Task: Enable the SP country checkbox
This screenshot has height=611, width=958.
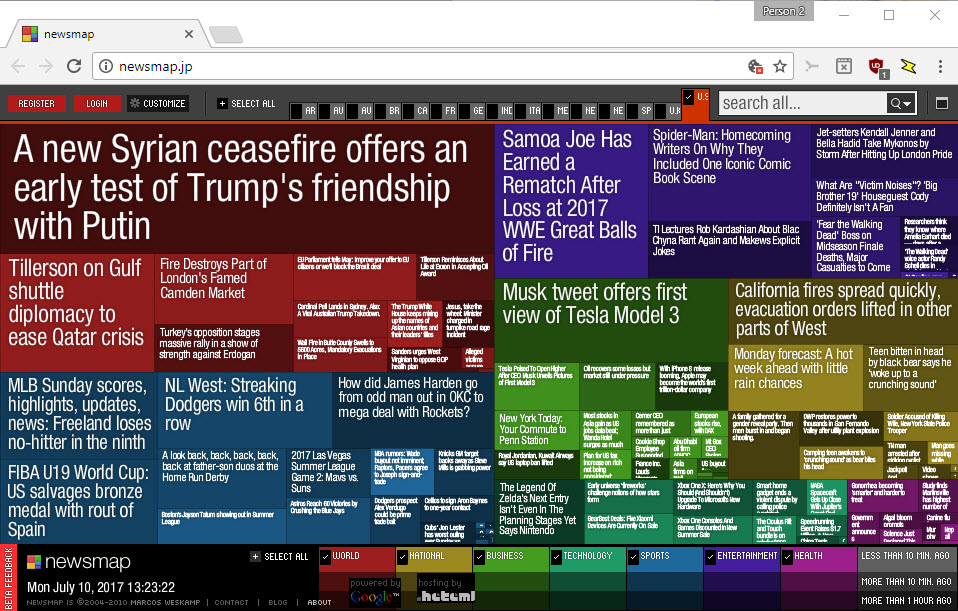Action: 633,111
